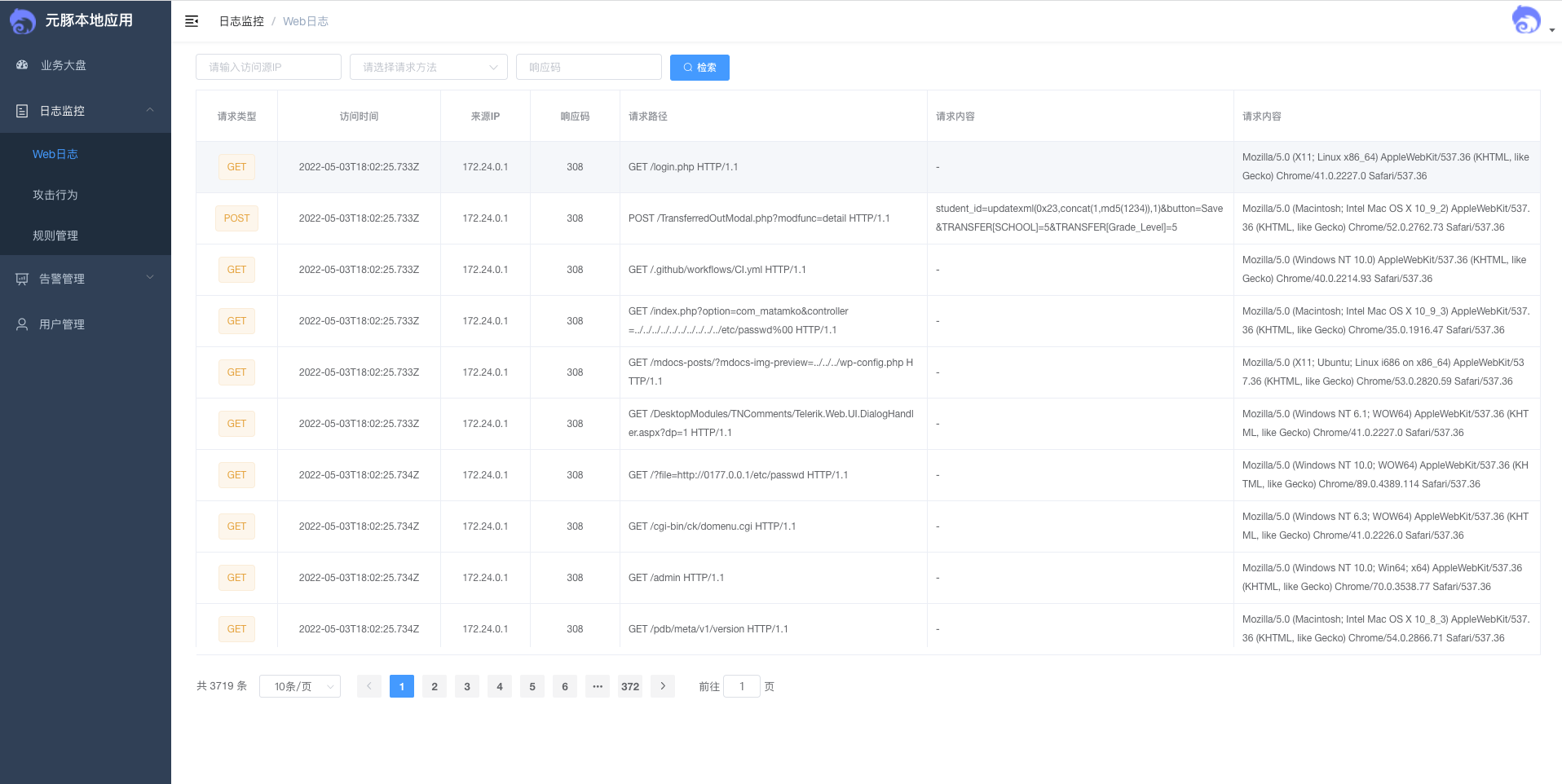Expand the 告警管理 submenu chevron
The image size is (1562, 784).
pyautogui.click(x=150, y=278)
